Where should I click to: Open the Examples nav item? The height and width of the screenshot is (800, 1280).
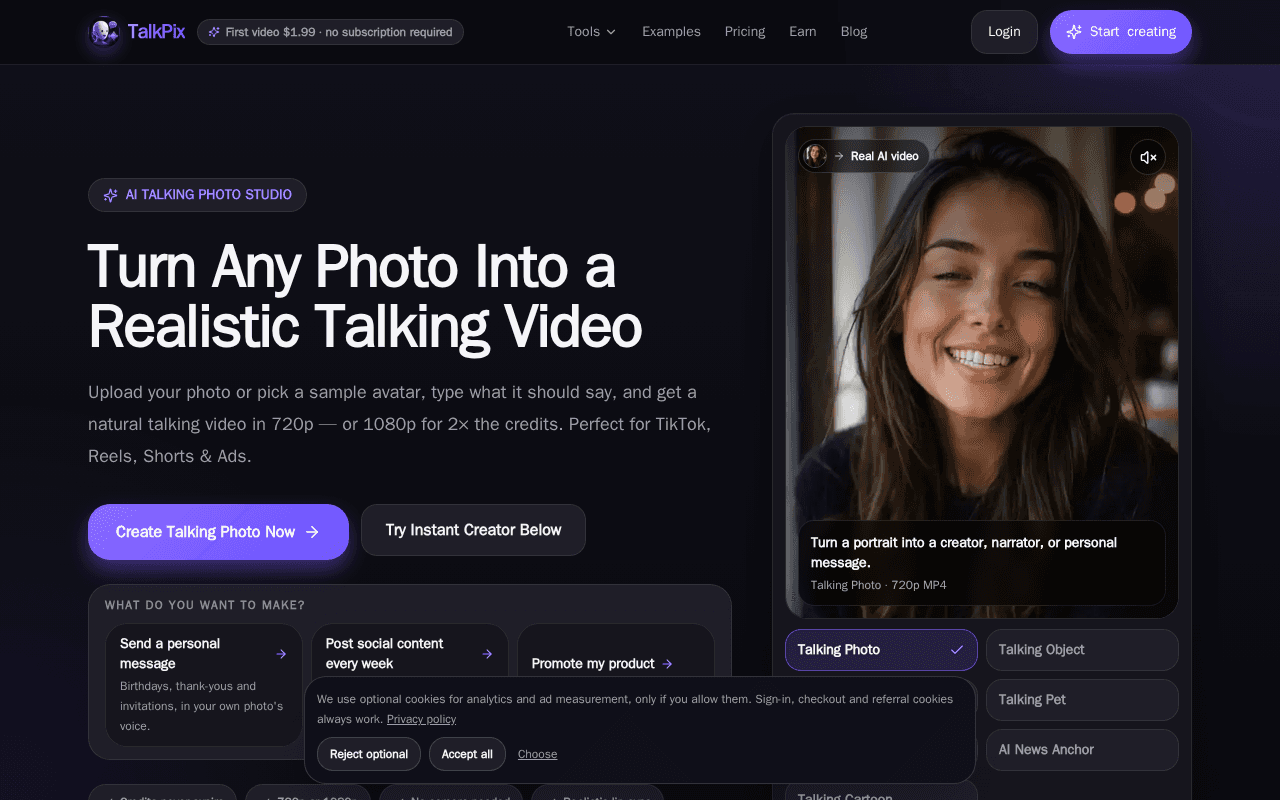[671, 32]
